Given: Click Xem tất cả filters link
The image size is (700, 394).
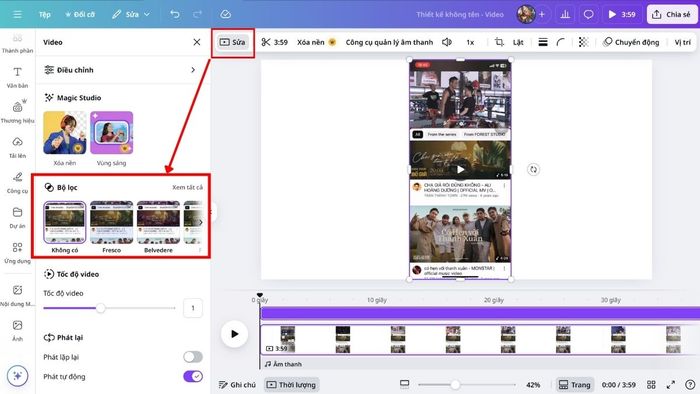Looking at the screenshot, I should pos(187,187).
